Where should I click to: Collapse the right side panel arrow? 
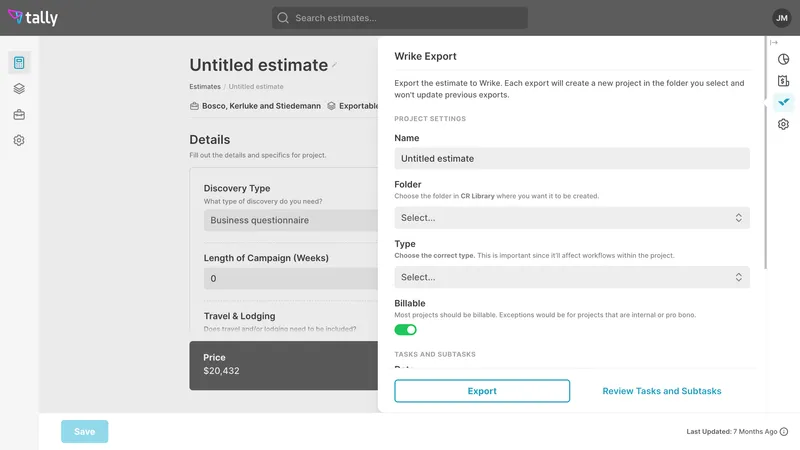click(774, 42)
